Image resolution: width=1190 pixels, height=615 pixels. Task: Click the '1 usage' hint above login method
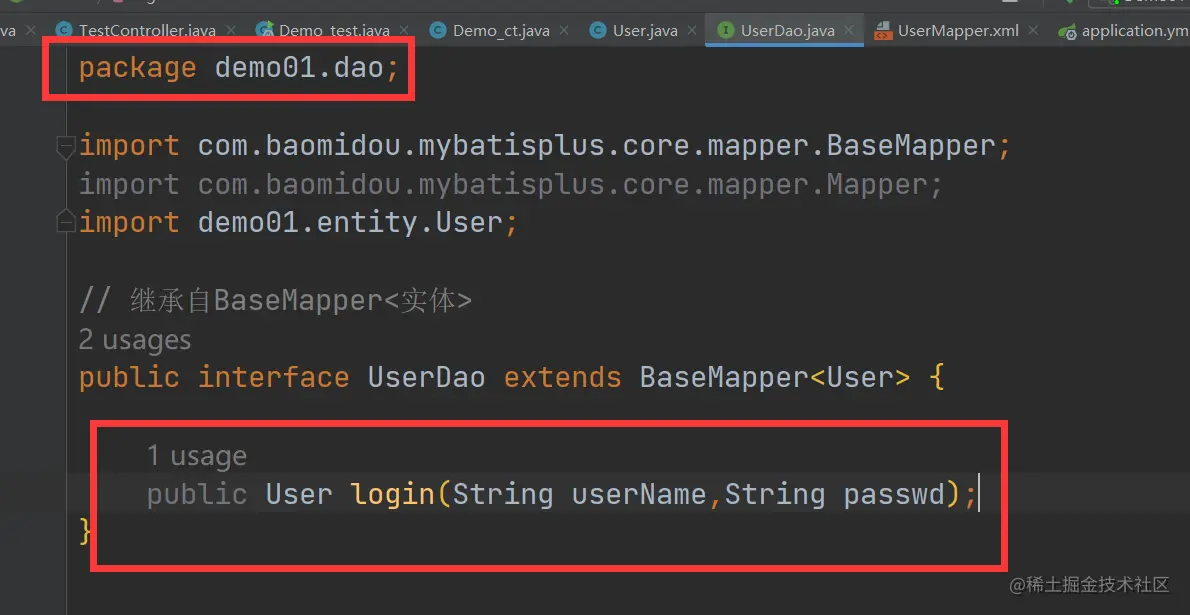197,456
